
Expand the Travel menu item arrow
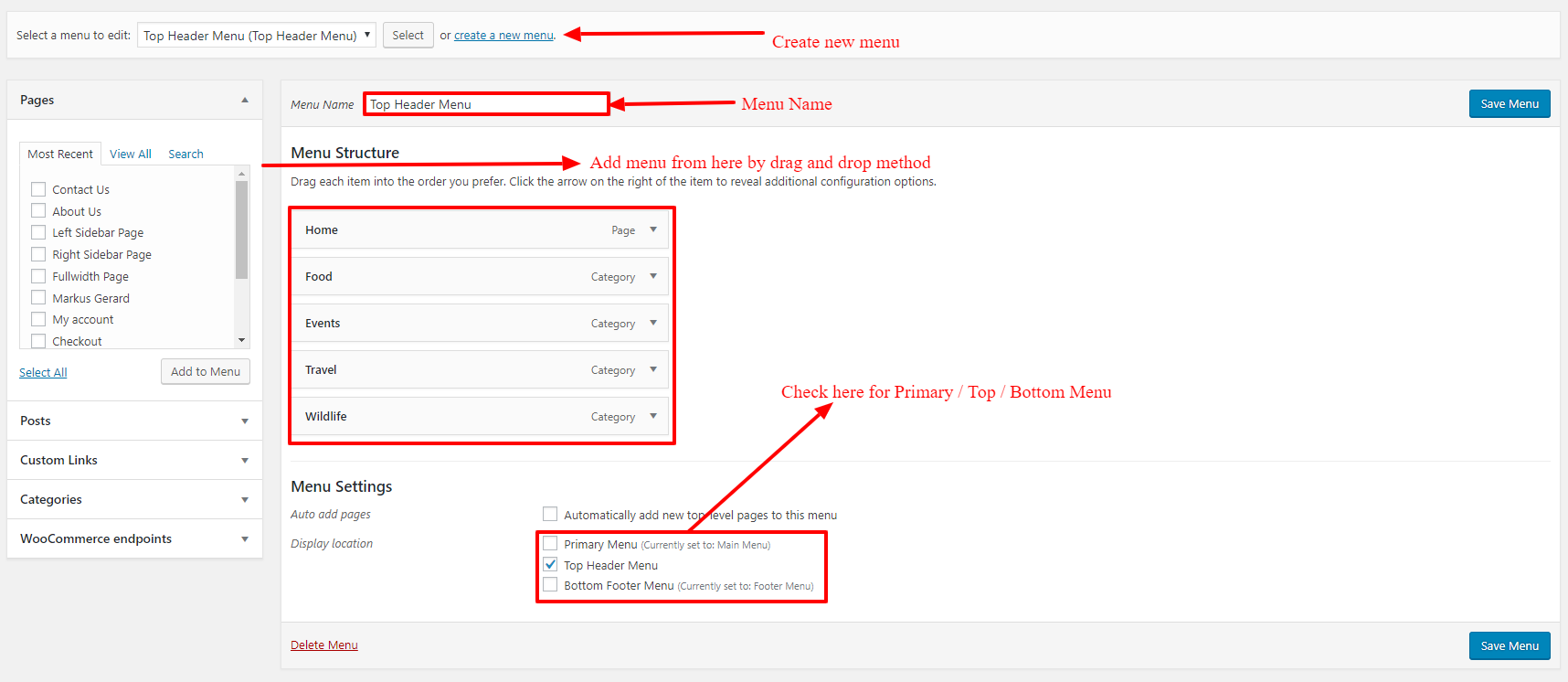point(653,369)
